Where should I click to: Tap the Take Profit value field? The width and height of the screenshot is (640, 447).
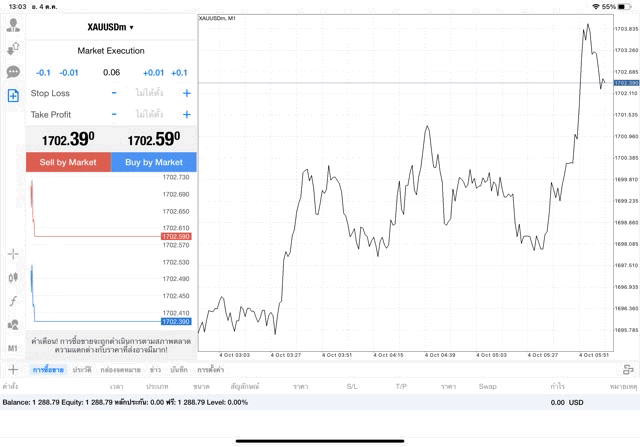(x=150, y=115)
